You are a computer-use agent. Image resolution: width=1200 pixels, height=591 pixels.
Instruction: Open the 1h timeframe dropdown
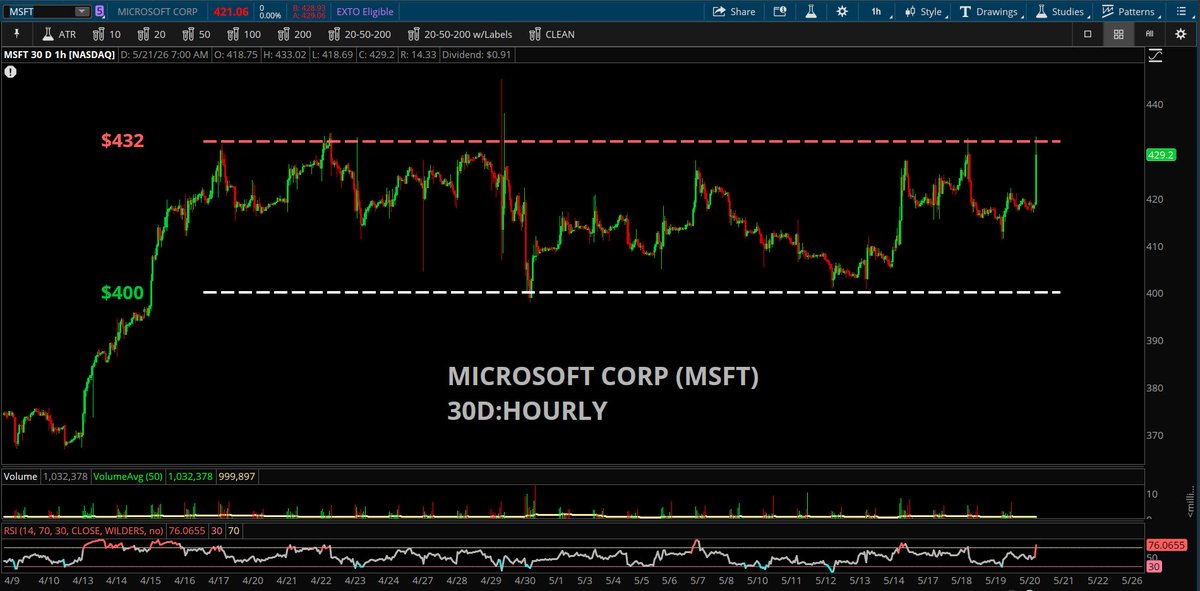(x=879, y=12)
